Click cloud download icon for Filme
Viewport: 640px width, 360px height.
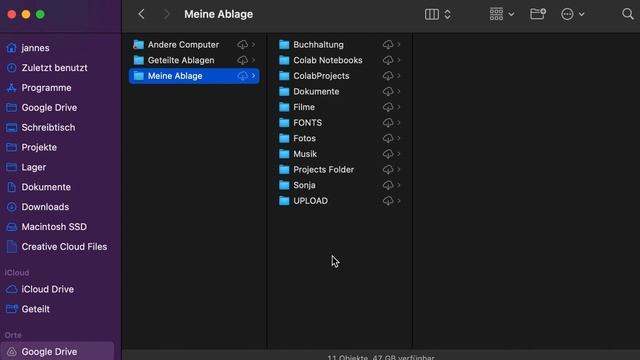click(388, 107)
